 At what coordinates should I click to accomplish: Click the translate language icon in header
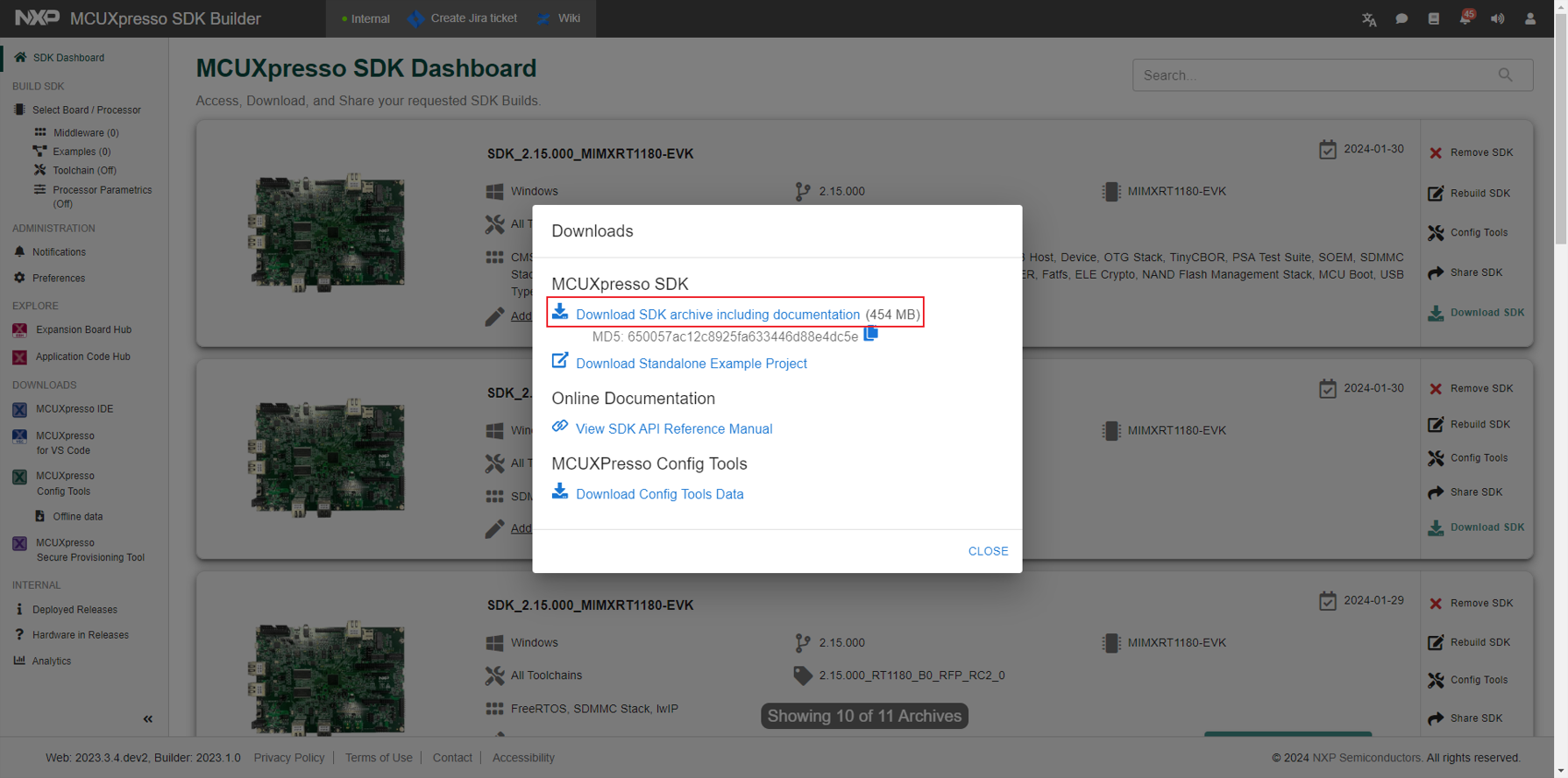pos(1369,19)
